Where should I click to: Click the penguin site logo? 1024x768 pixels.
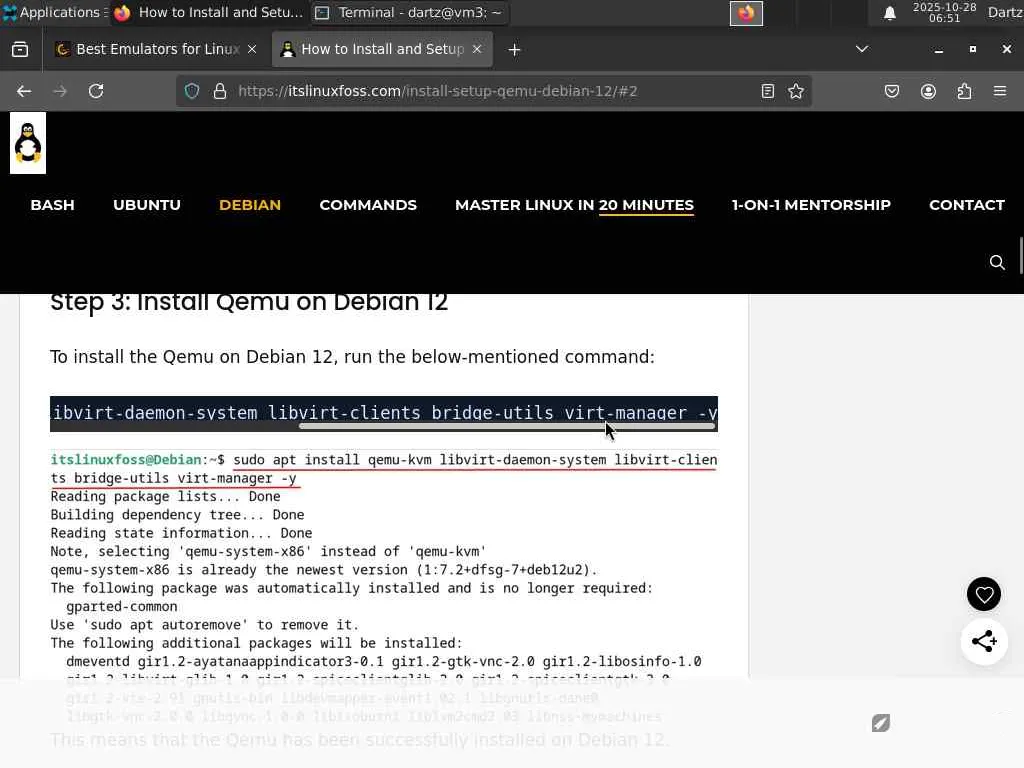point(28,143)
